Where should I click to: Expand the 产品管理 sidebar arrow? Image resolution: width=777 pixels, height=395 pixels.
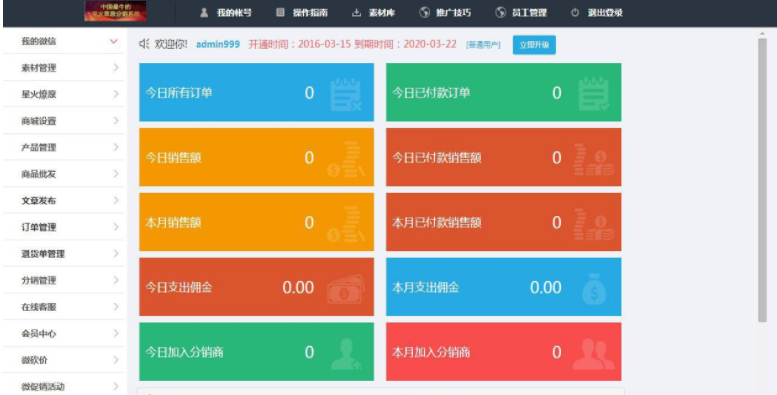click(x=115, y=147)
